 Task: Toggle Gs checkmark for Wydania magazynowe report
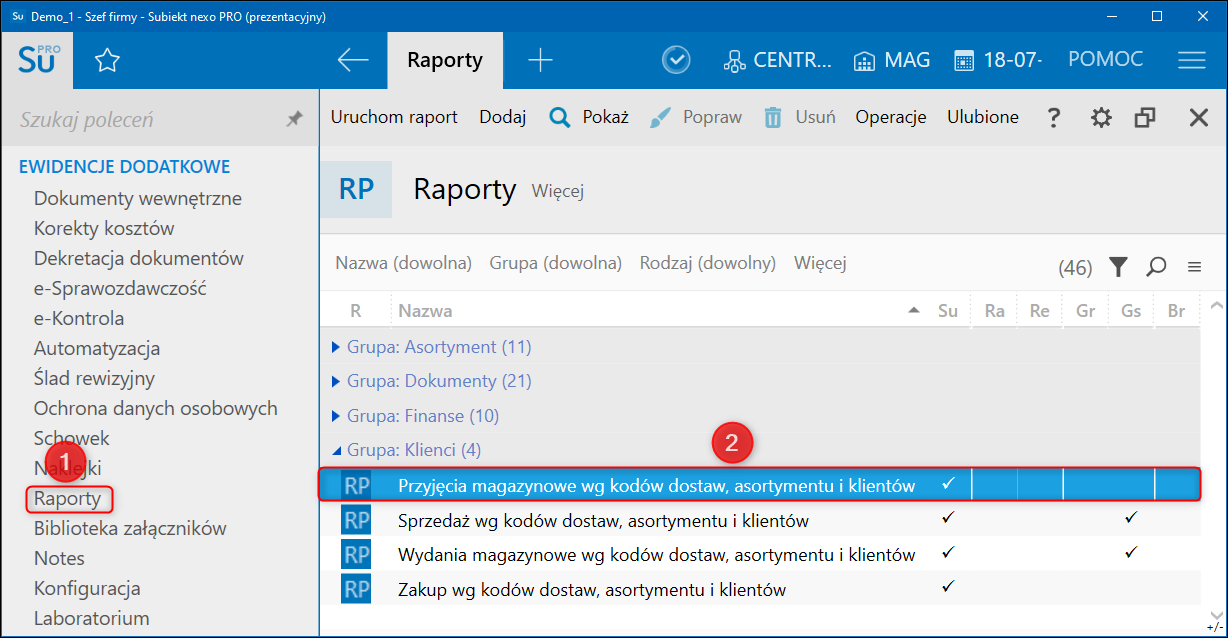(x=1131, y=552)
